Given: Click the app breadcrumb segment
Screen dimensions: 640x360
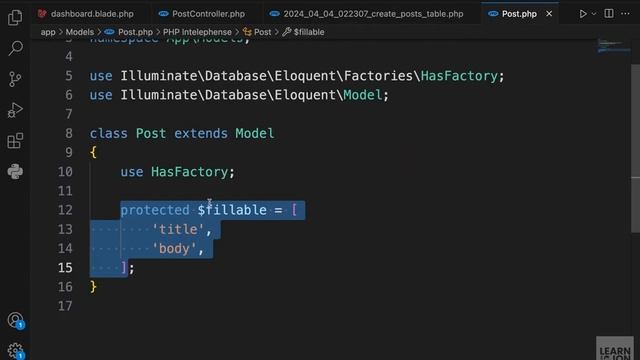Looking at the screenshot, I should (x=48, y=32).
